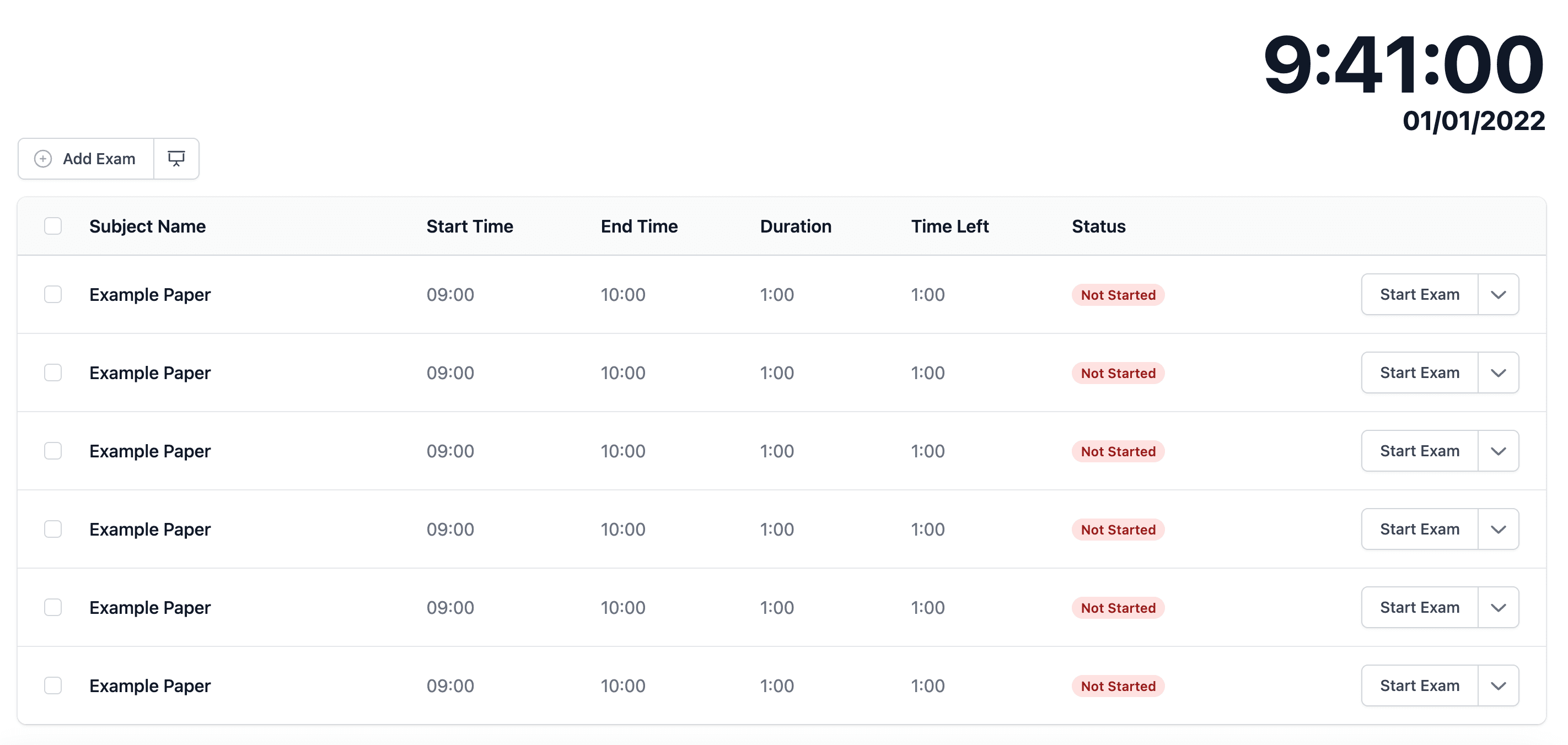Click the plus circle icon in Add Exam
Screen dimensions: 1568x745
click(42, 159)
